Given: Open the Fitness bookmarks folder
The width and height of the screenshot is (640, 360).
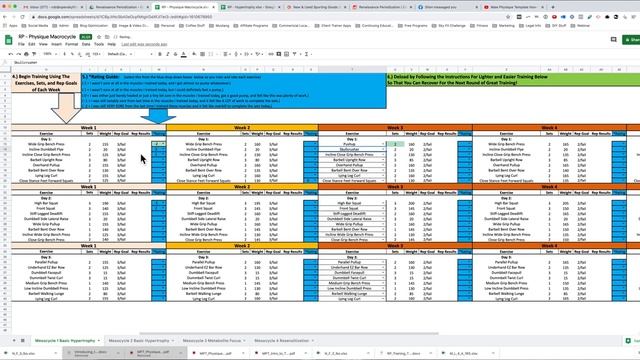Looking at the screenshot, I should 479,25.
